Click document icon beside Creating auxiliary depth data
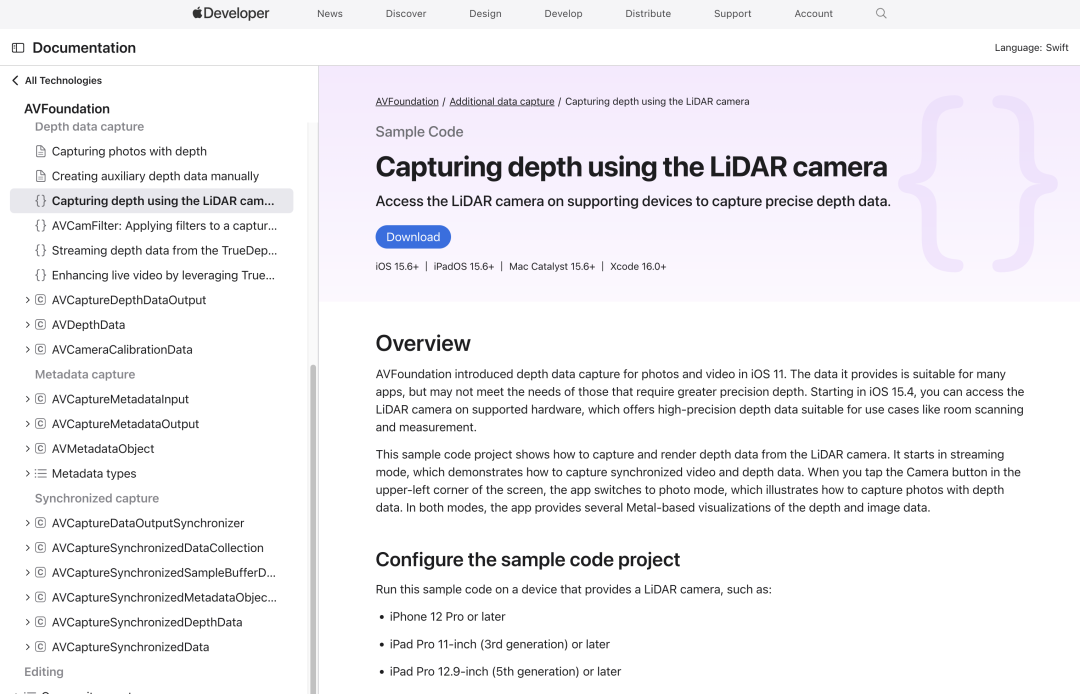The height and width of the screenshot is (694, 1080). (x=41, y=176)
